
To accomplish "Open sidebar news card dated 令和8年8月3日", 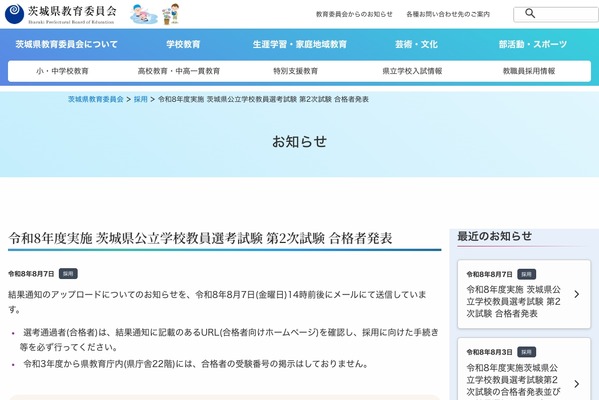I will pos(524,369).
